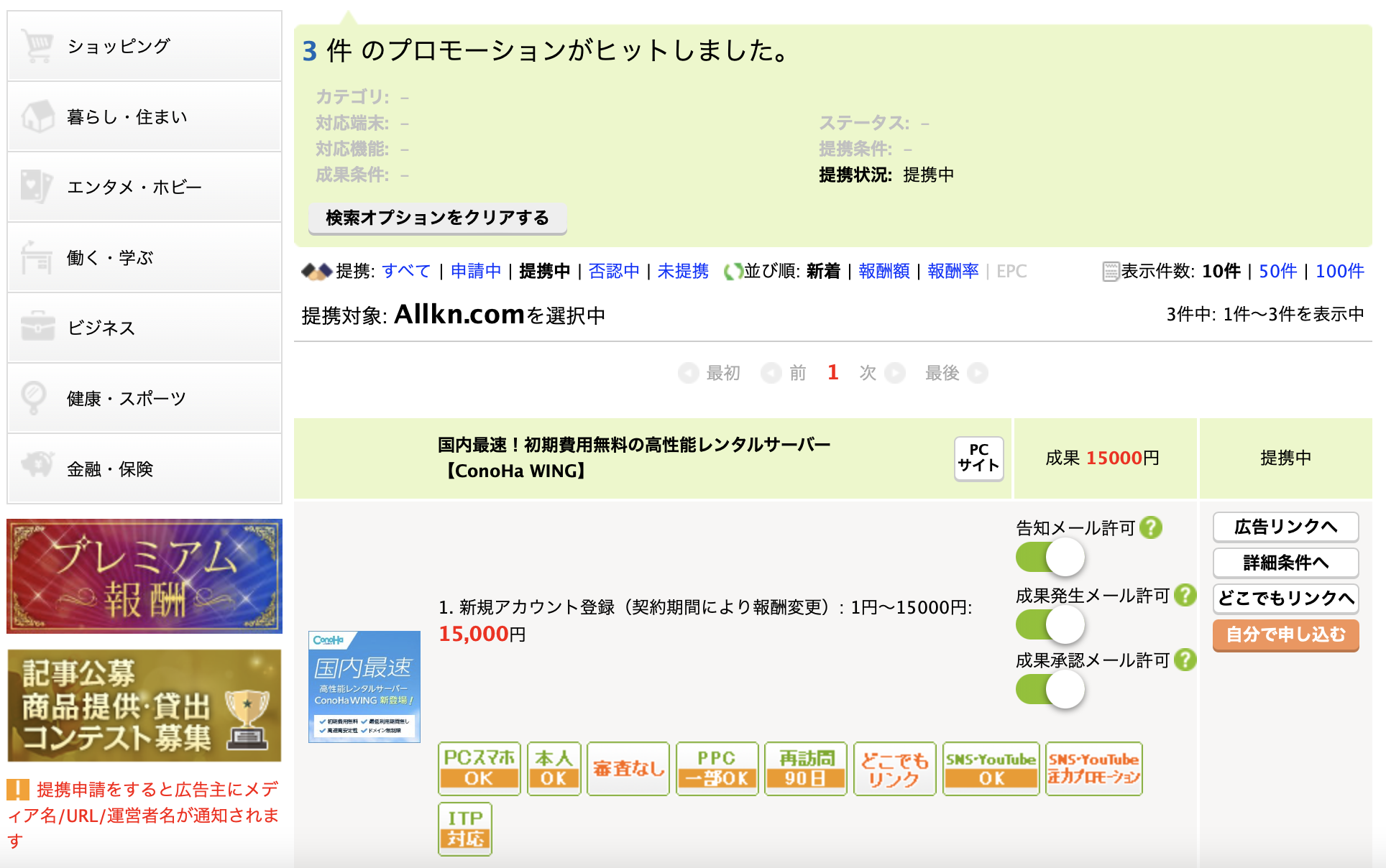Open the ビジネス category
The image size is (1386, 868).
[x=144, y=327]
